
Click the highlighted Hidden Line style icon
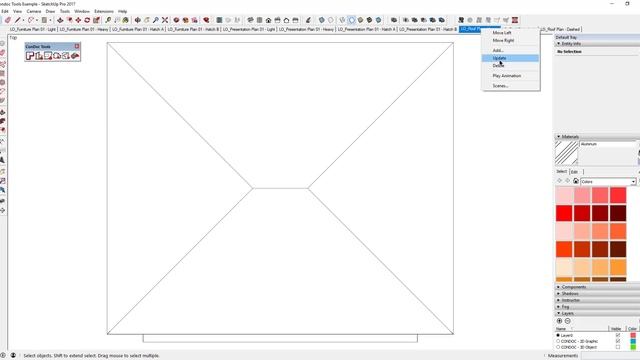click(351, 20)
